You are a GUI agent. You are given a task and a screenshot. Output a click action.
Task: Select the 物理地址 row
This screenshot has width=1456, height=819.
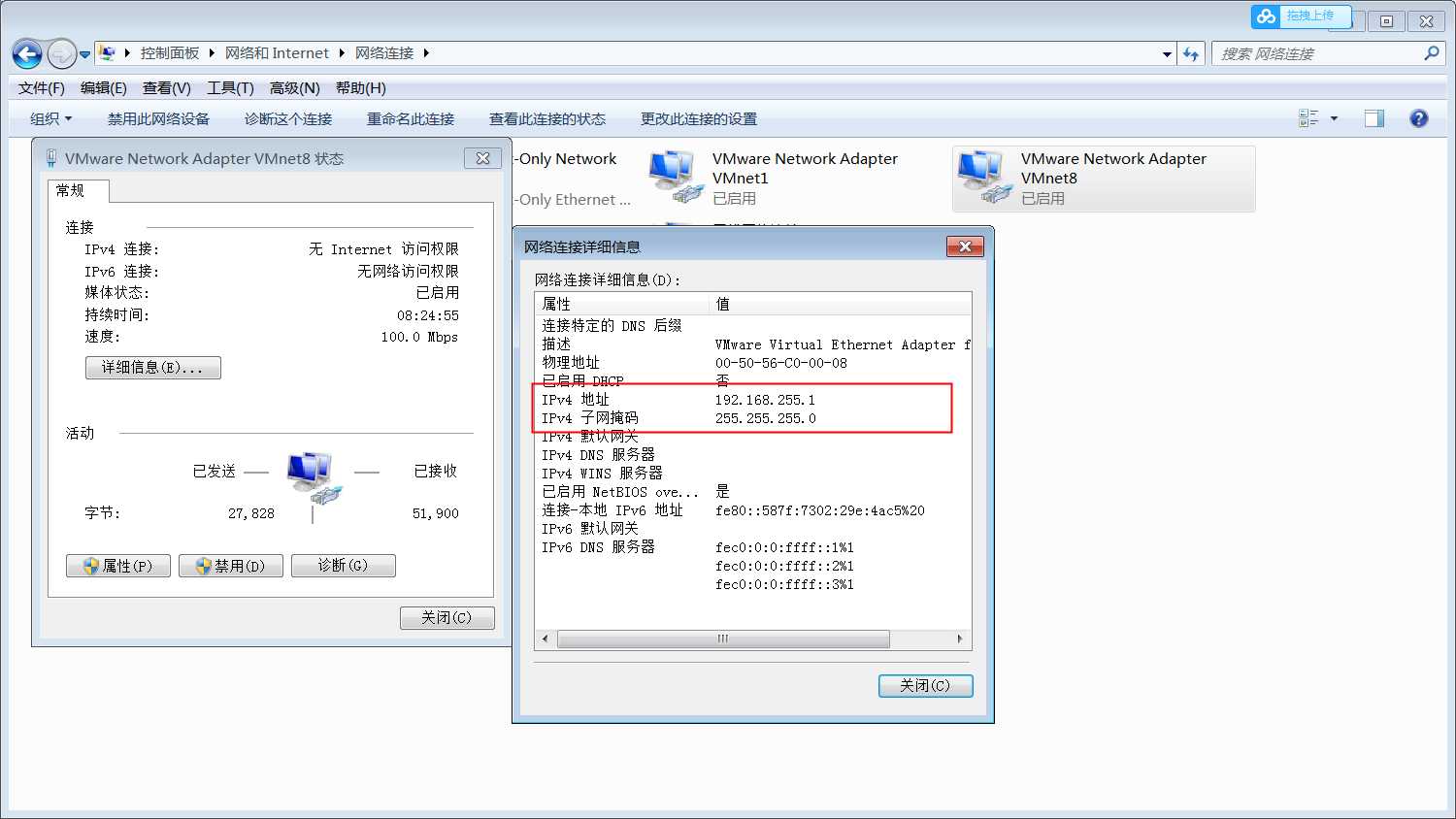coord(753,363)
